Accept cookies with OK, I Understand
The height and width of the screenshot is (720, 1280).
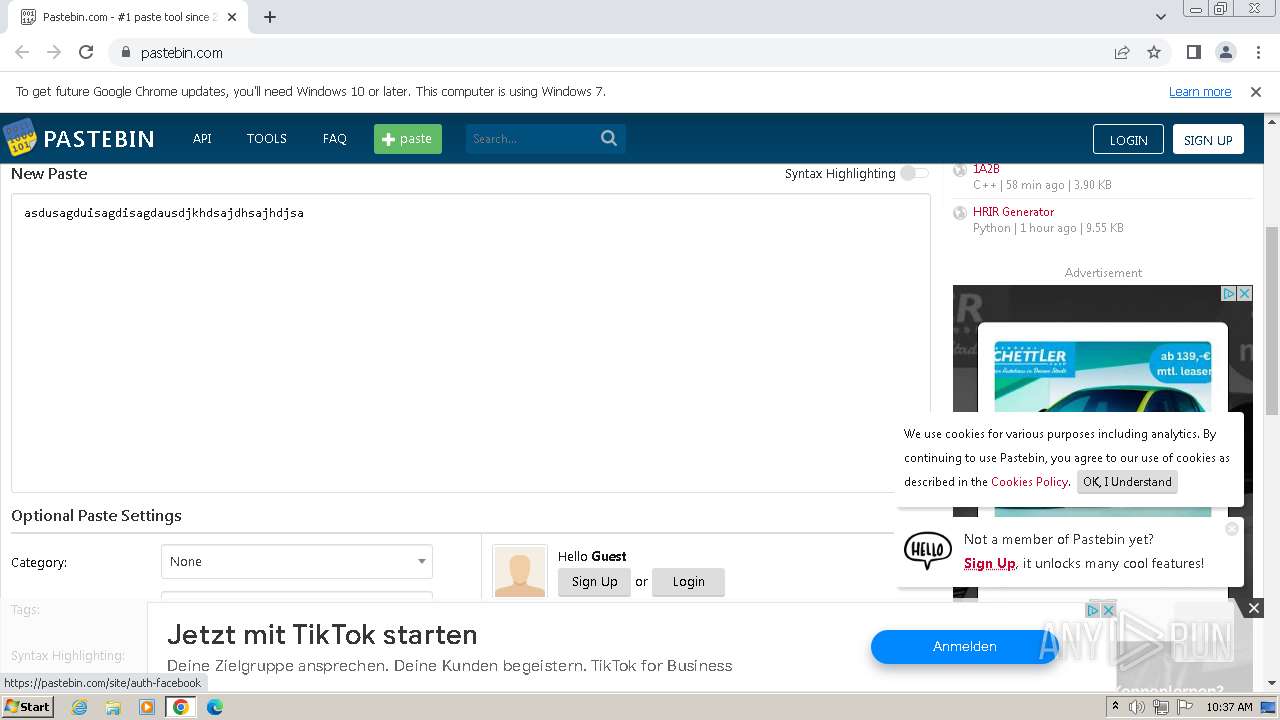[x=1127, y=481]
